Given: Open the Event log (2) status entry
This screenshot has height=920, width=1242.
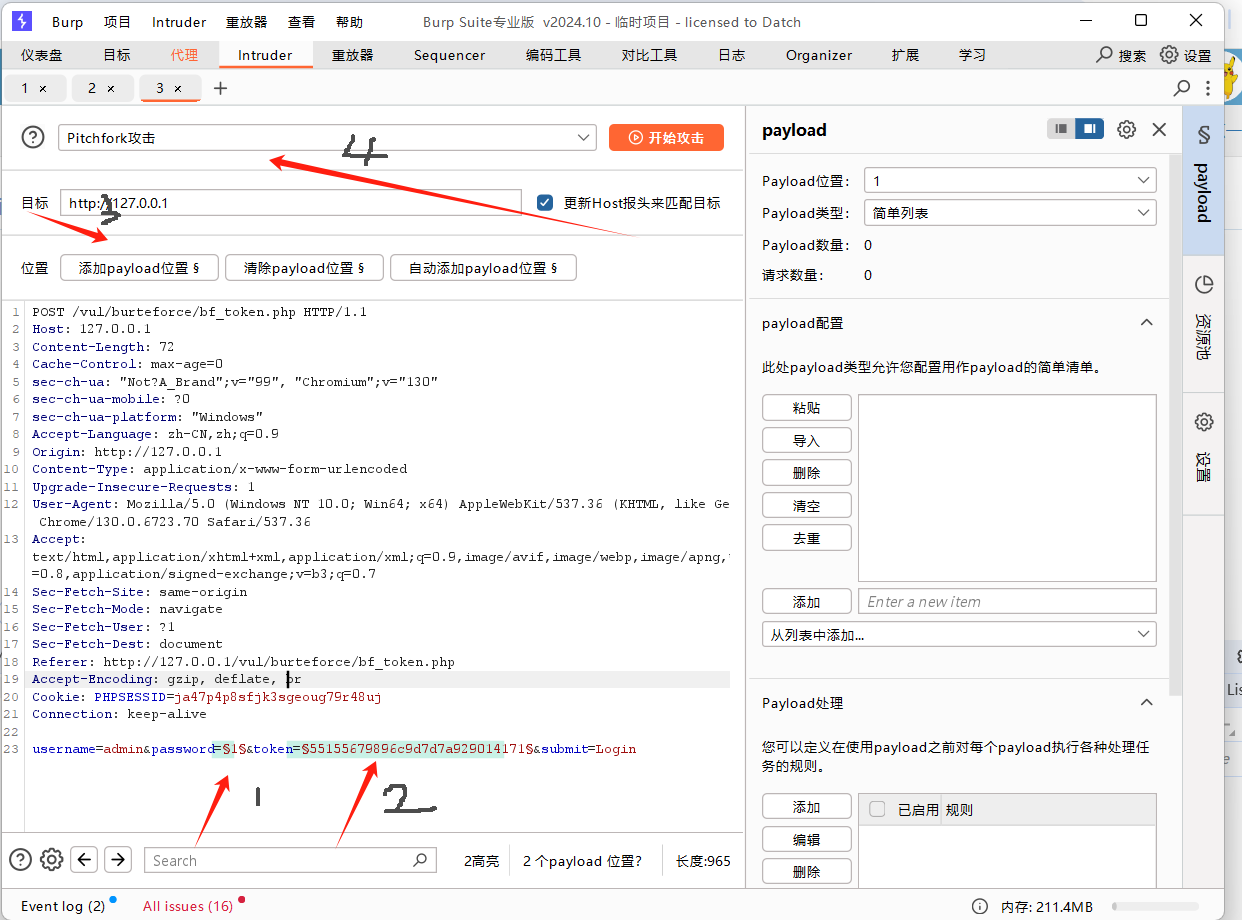Looking at the screenshot, I should (63, 906).
